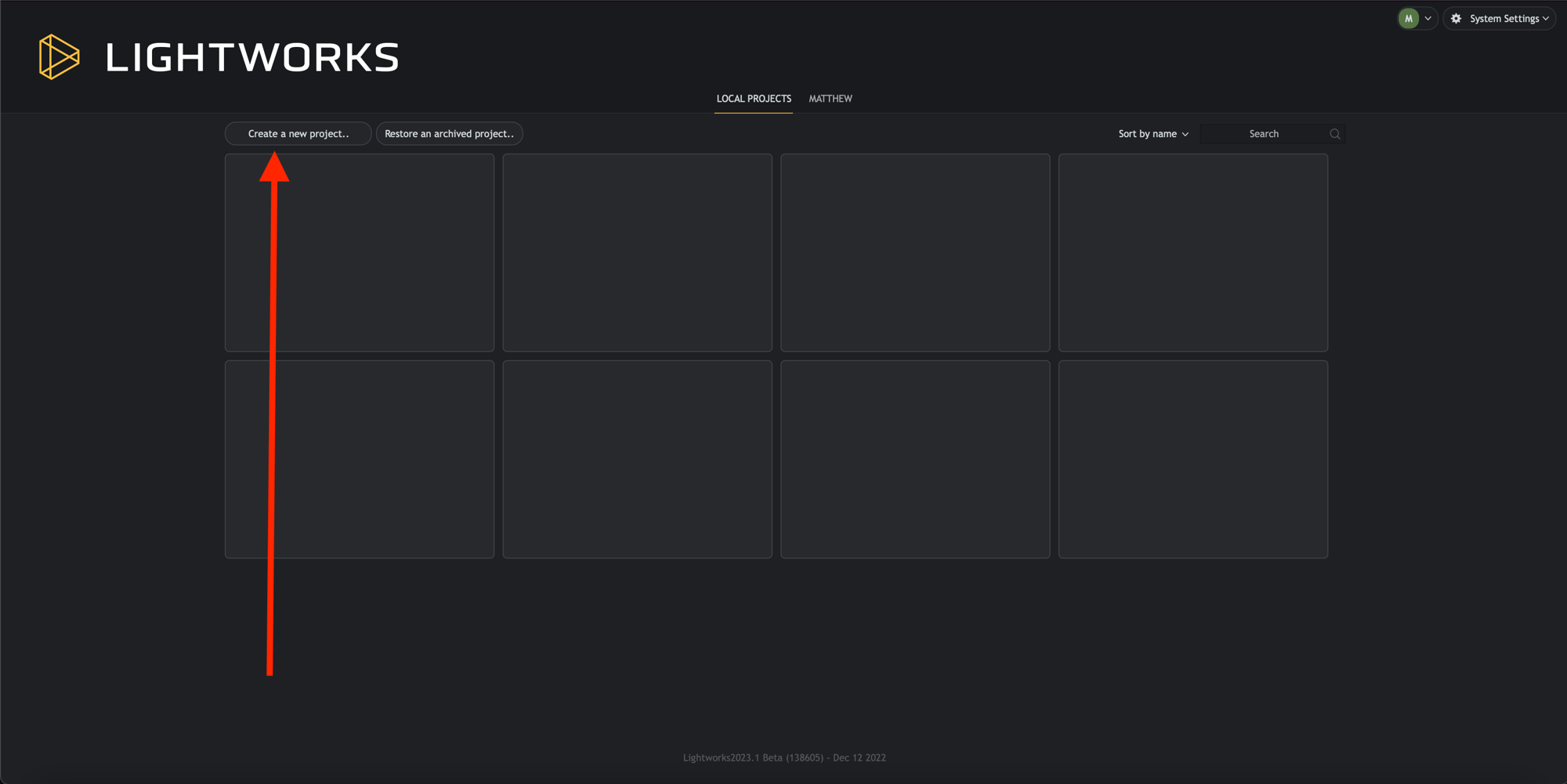
Task: Select the second project tile in bottom row
Action: tap(637, 459)
